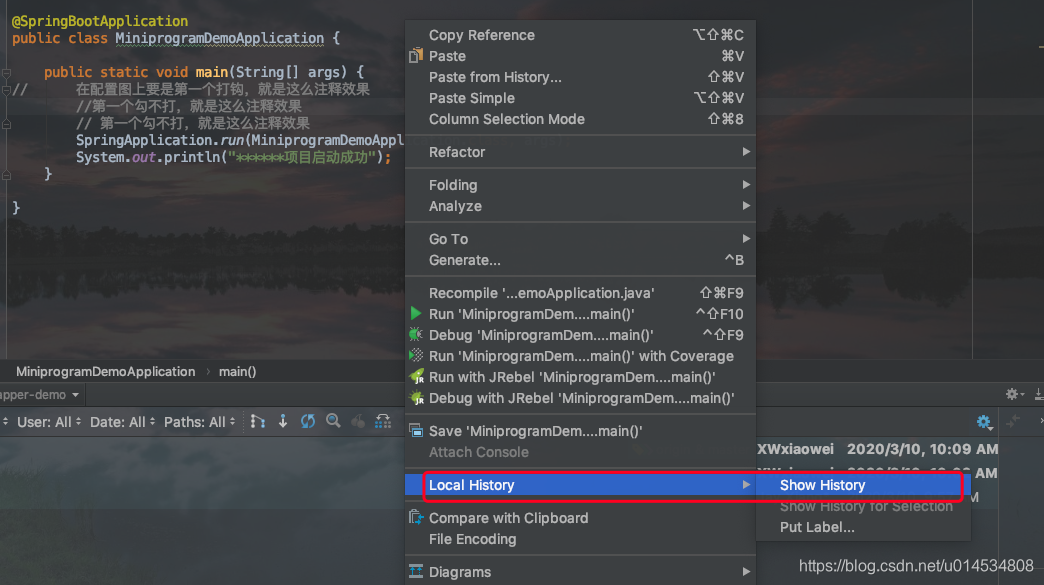The width and height of the screenshot is (1044, 585).
Task: Select Put Label... in submenu
Action: click(x=863, y=527)
